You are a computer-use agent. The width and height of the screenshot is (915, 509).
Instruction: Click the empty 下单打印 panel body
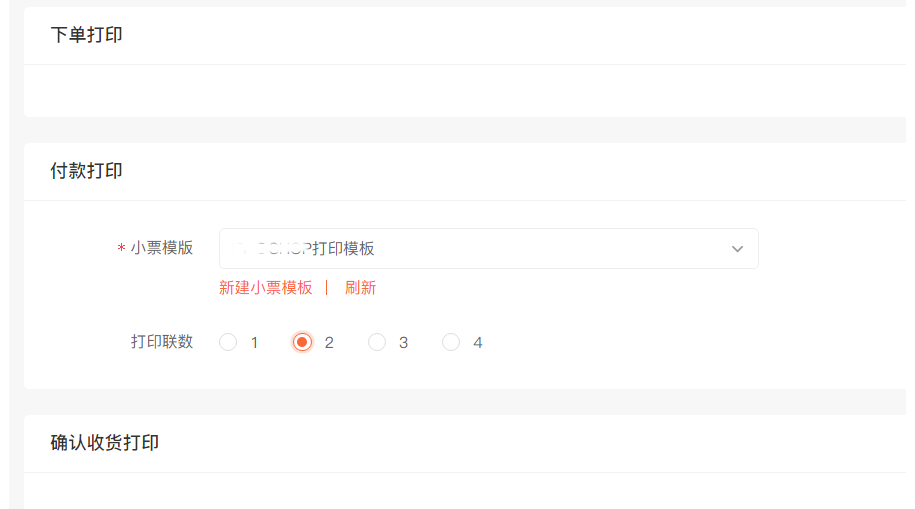point(465,90)
